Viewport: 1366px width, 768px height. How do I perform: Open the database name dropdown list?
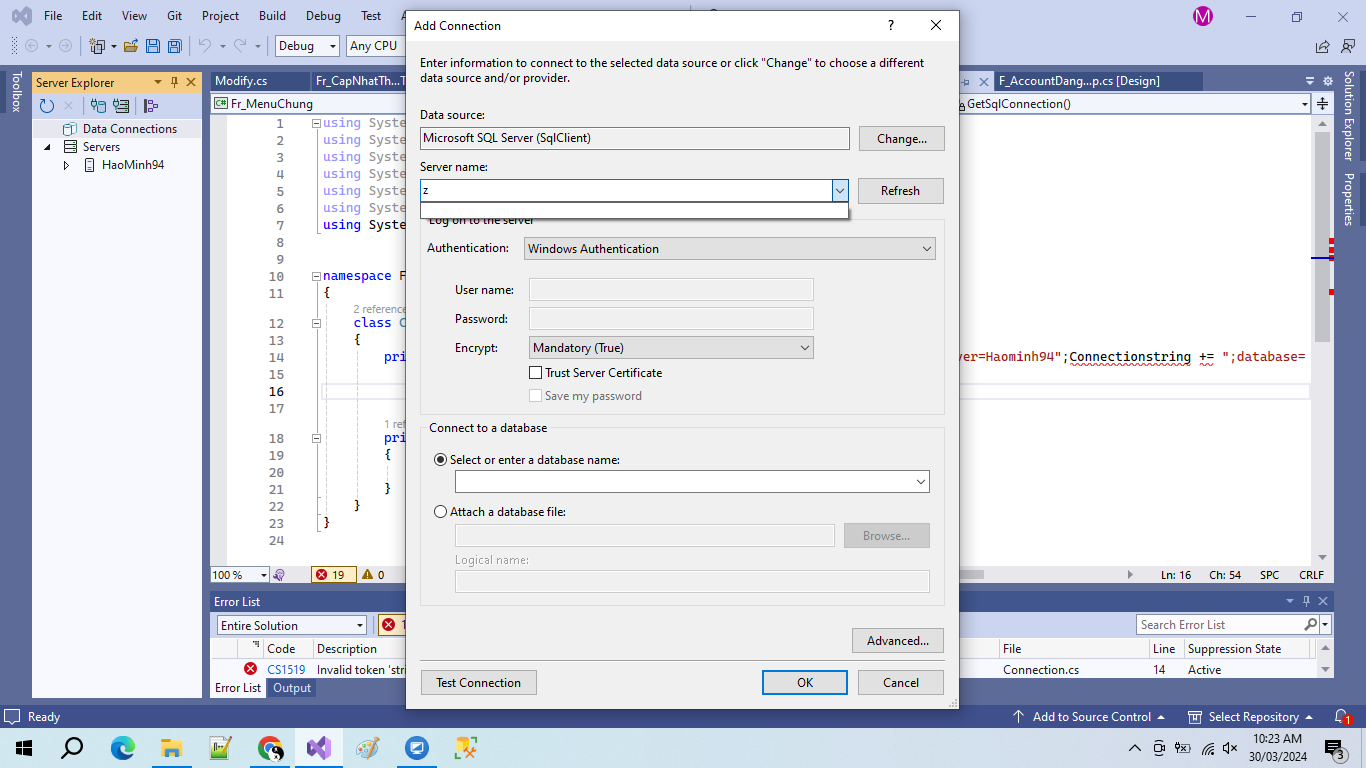pos(921,482)
